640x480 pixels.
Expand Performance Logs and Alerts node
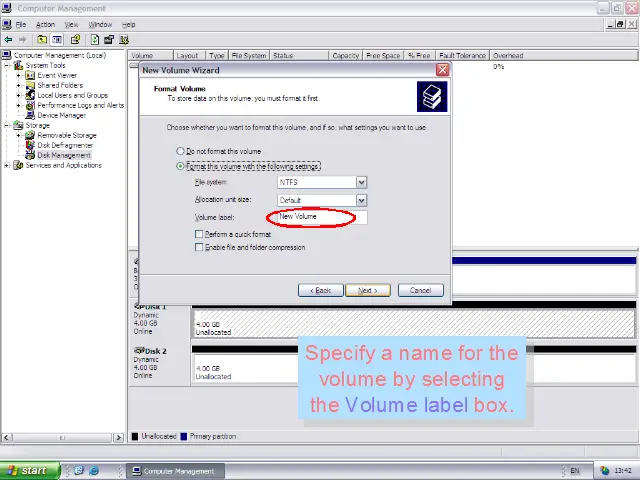click(18, 105)
